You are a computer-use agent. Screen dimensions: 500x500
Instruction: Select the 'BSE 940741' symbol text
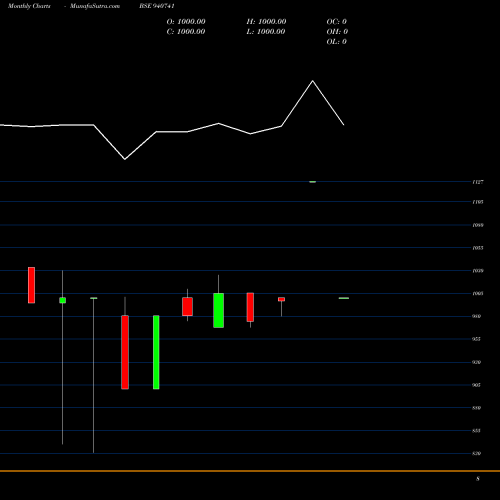pos(157,6)
